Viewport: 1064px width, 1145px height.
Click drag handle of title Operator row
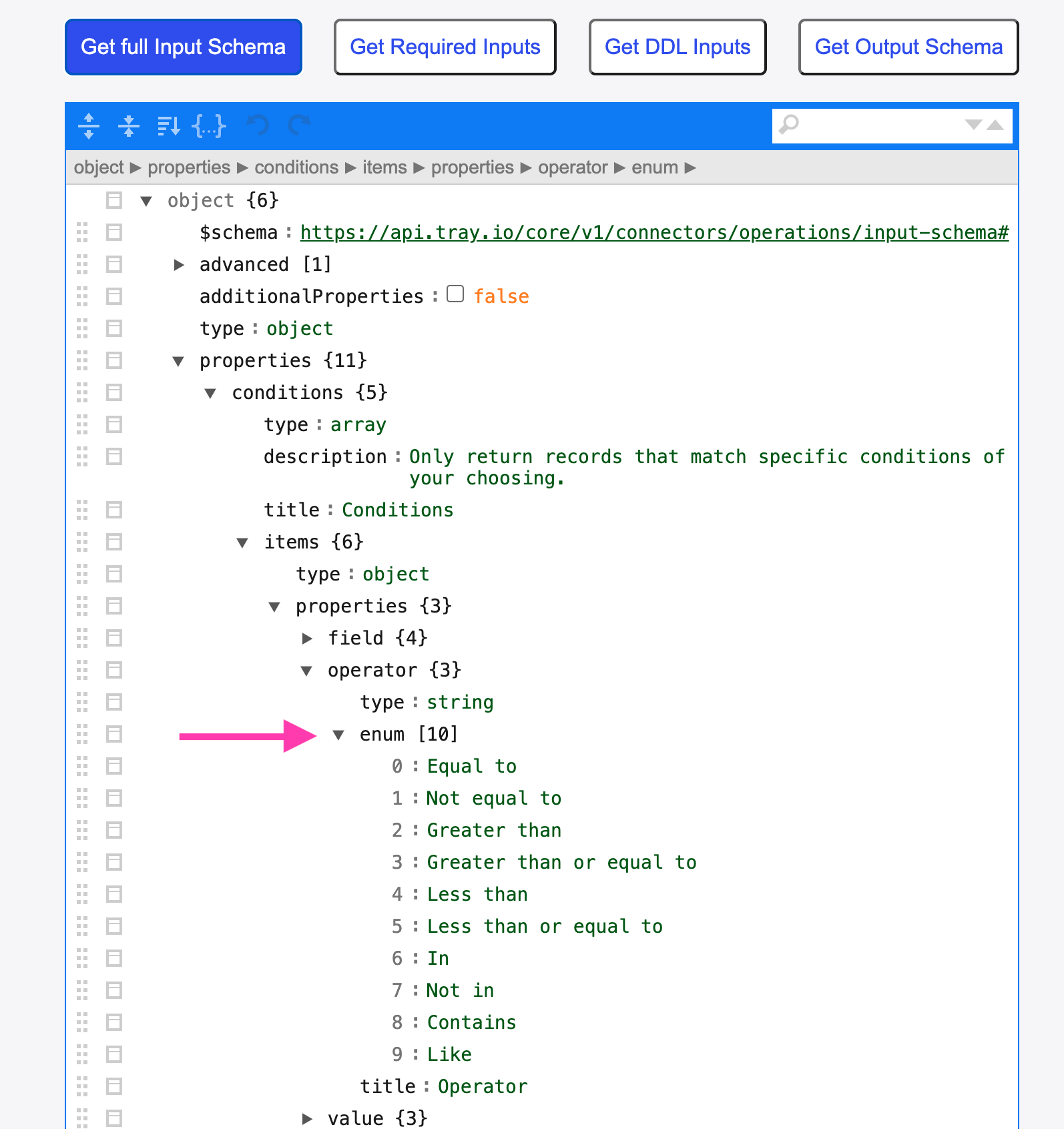[82, 1086]
